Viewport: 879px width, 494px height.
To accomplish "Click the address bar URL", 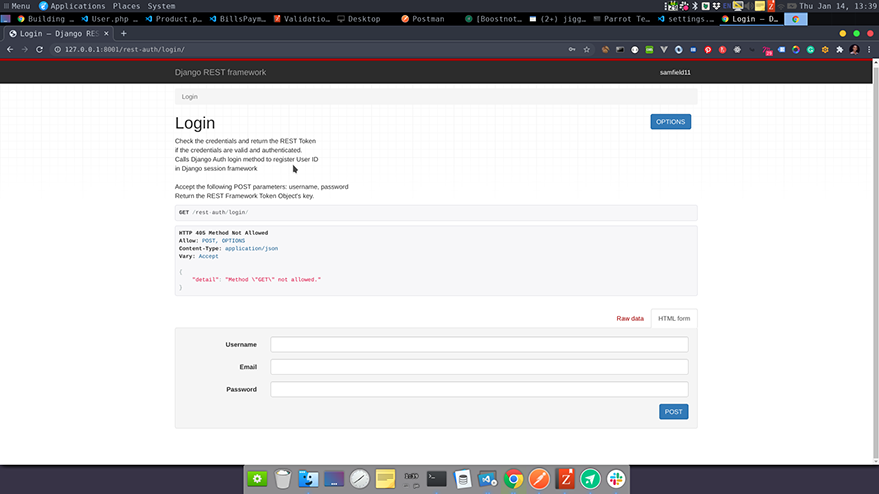I will click(x=124, y=49).
